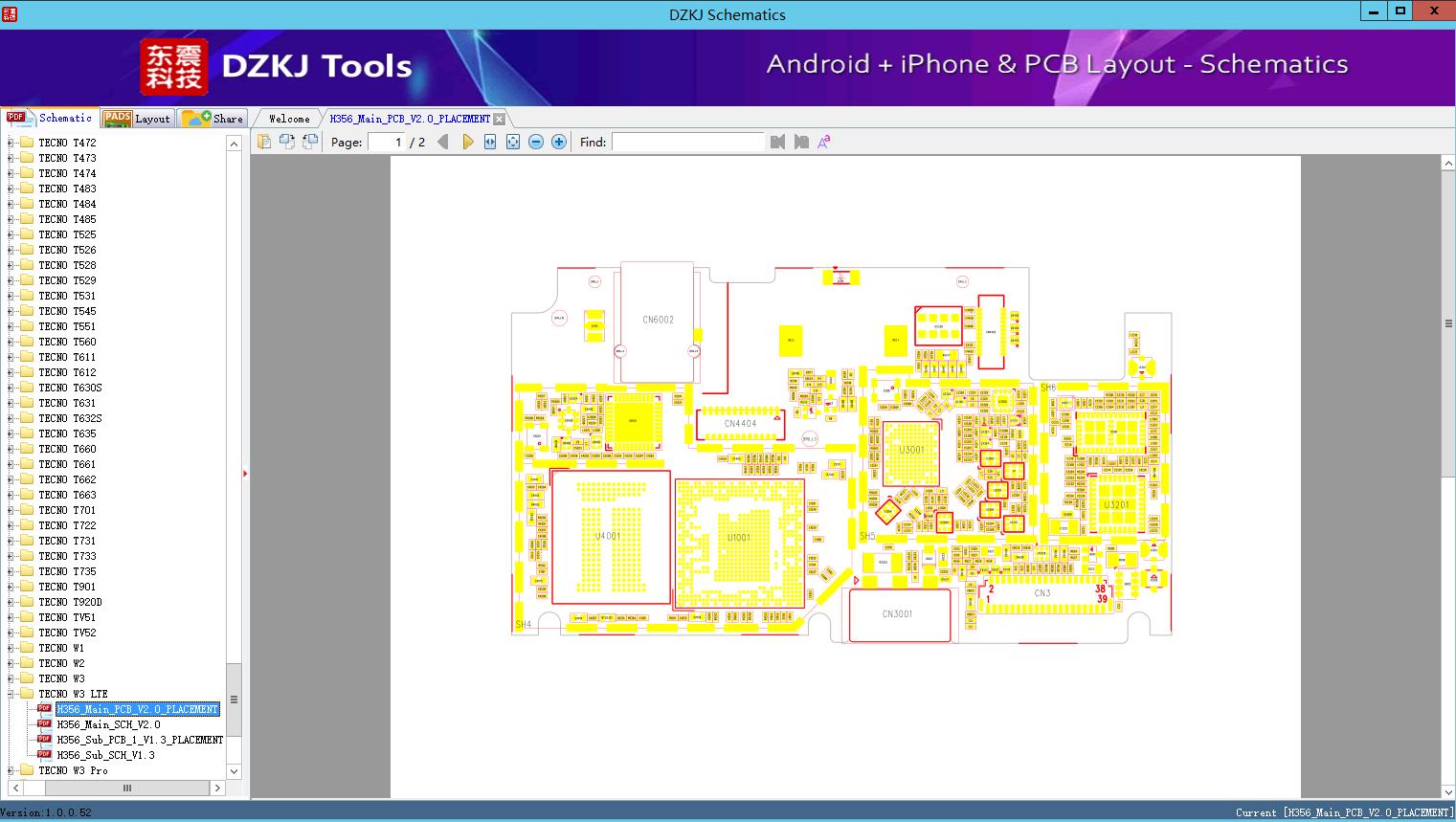Switch to the Welcome document tab
Viewport: 1456px width, 822px height.
(x=289, y=119)
